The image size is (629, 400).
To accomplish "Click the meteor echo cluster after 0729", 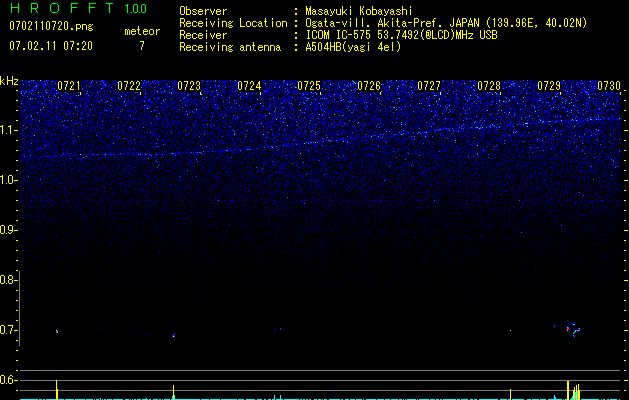I will [574, 329].
